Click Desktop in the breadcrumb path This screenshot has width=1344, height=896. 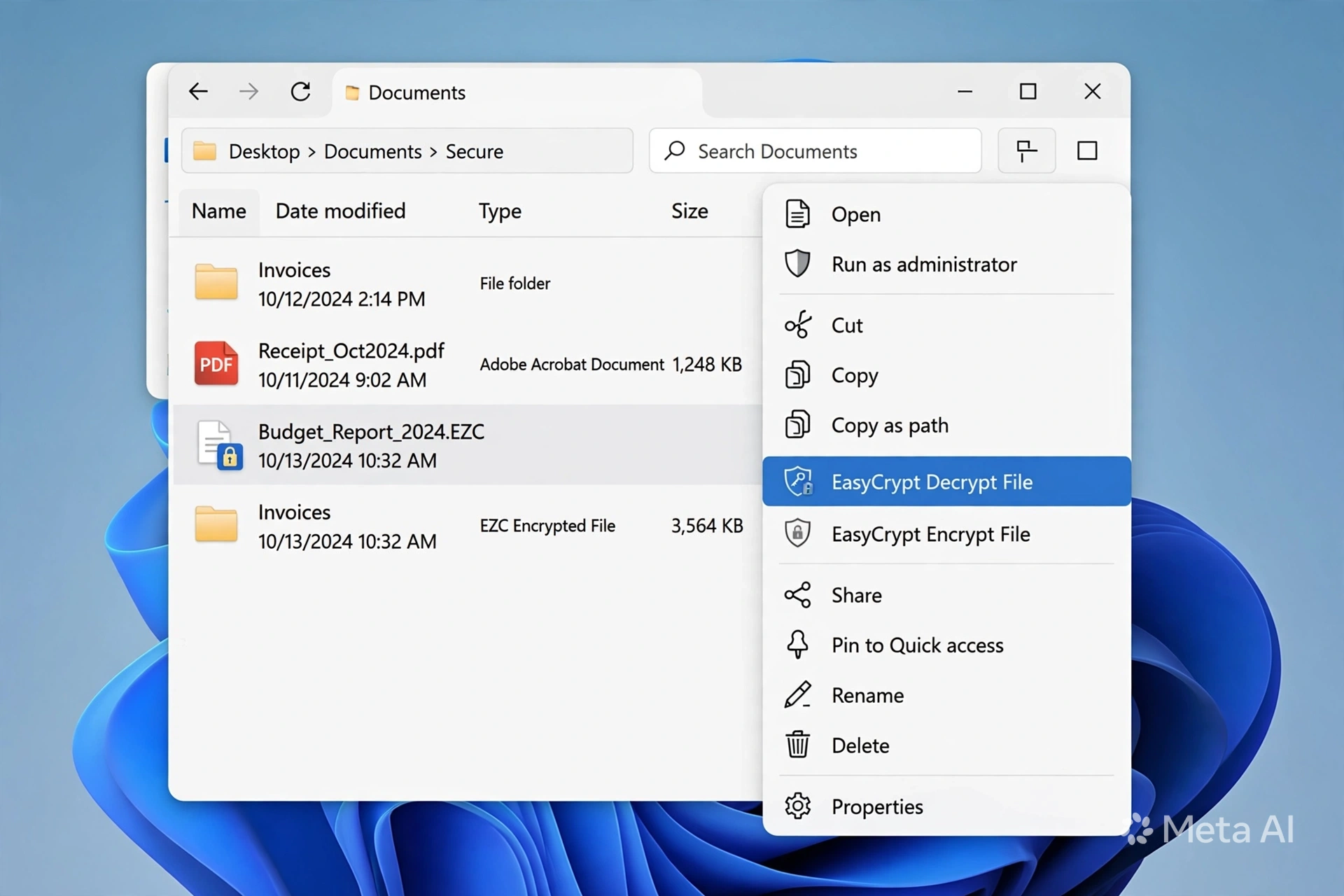(264, 151)
